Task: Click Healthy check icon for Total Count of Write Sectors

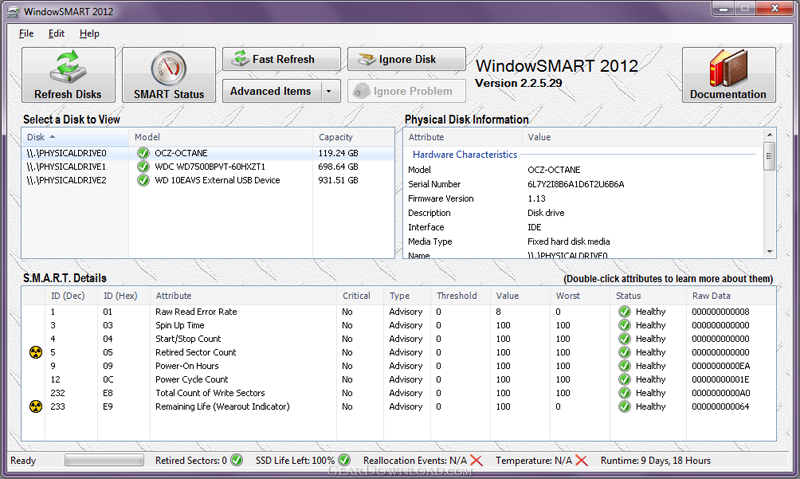Action: click(624, 393)
